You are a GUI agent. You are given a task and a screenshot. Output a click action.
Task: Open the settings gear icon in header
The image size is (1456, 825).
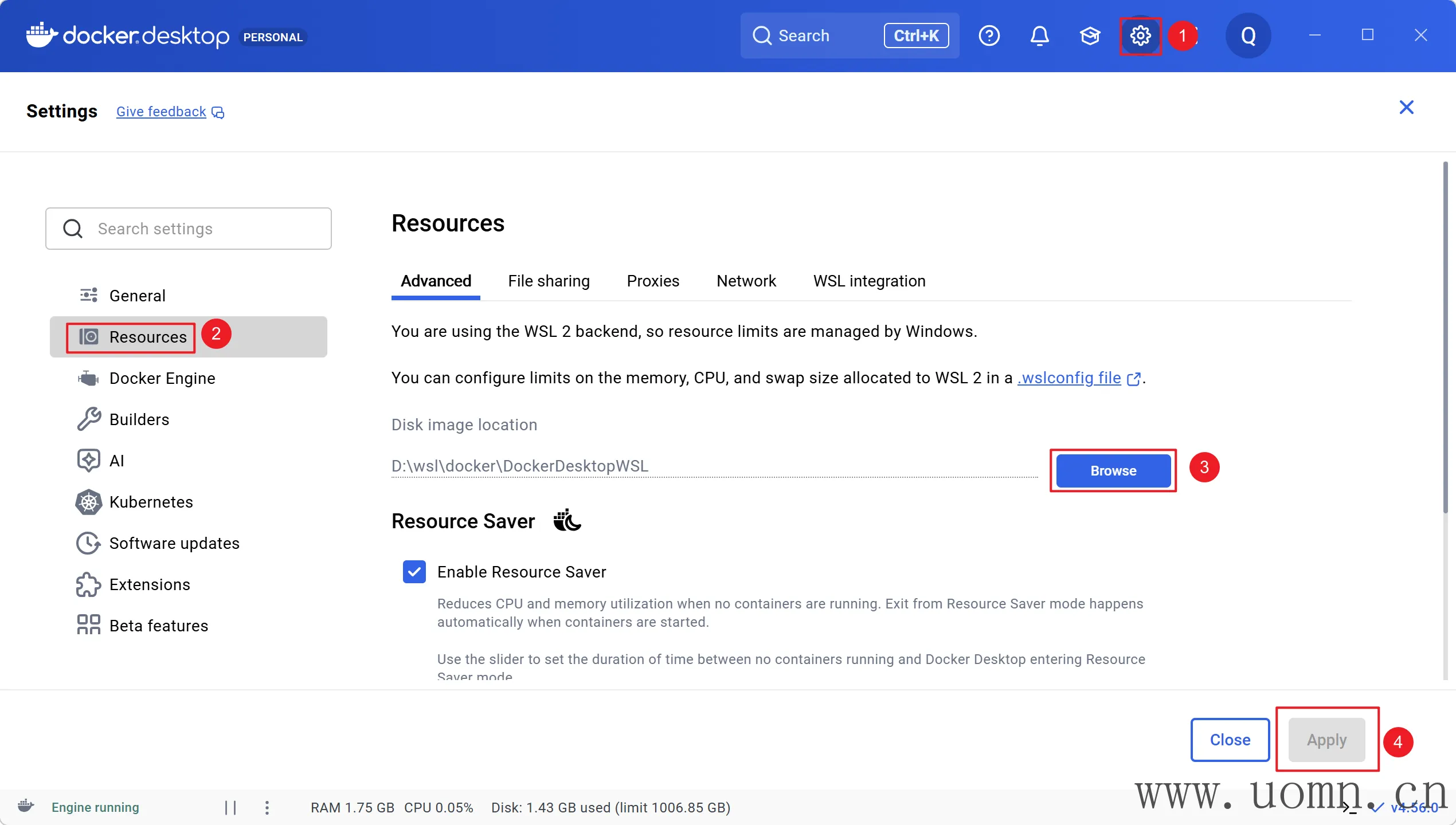click(1140, 36)
